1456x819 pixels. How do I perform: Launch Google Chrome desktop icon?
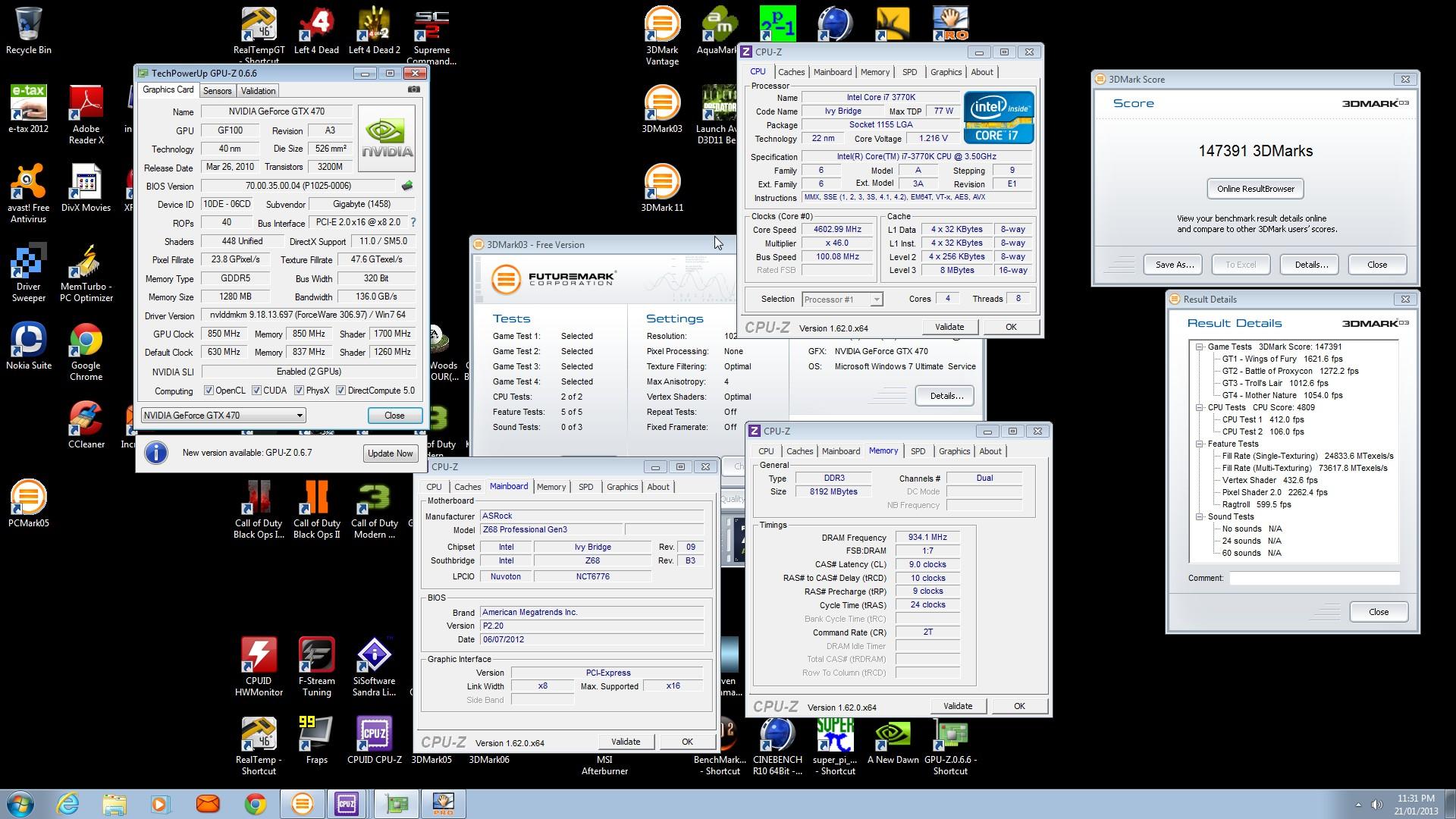coord(86,351)
